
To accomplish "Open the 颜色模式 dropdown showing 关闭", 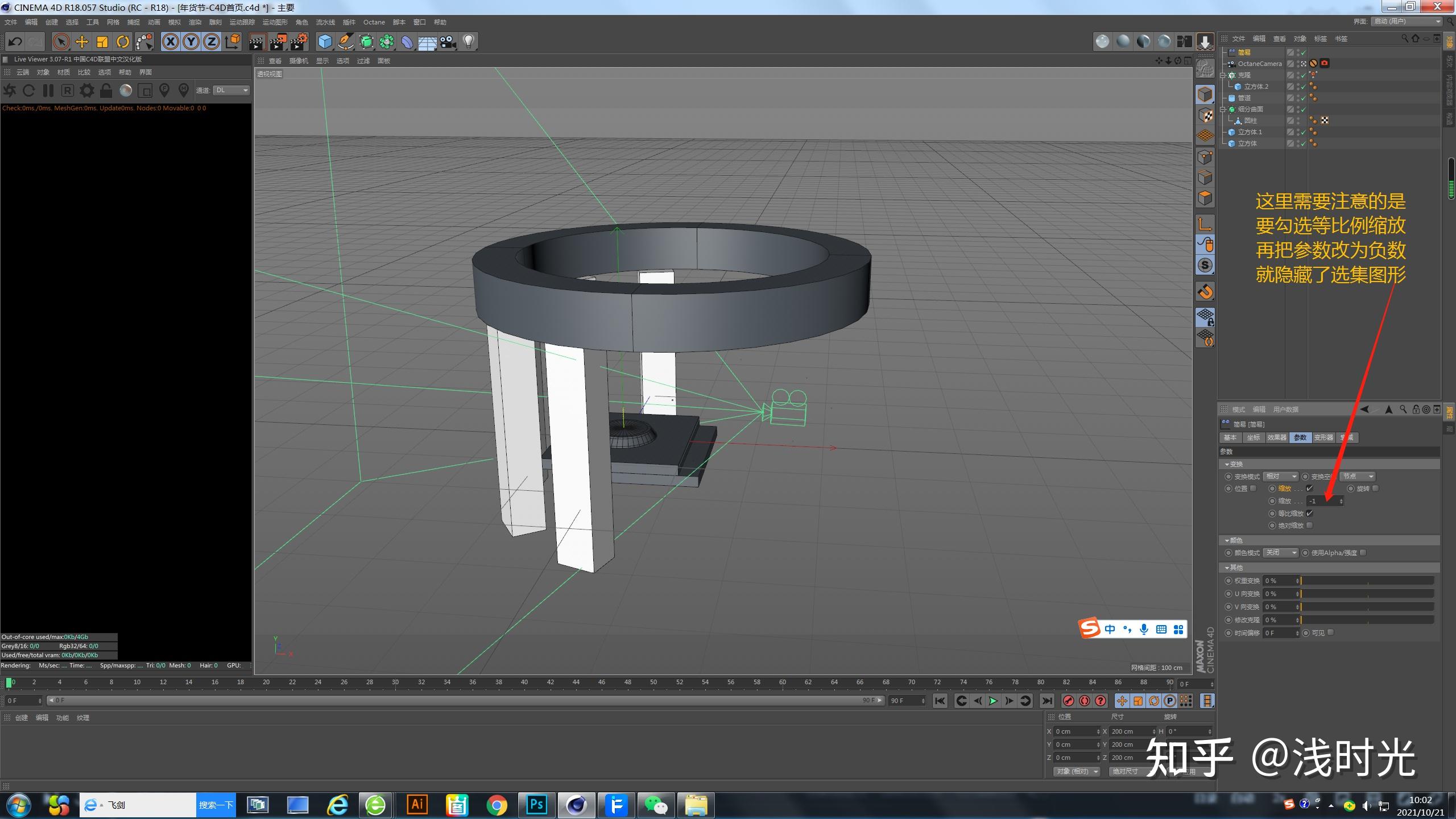I will [1280, 553].
